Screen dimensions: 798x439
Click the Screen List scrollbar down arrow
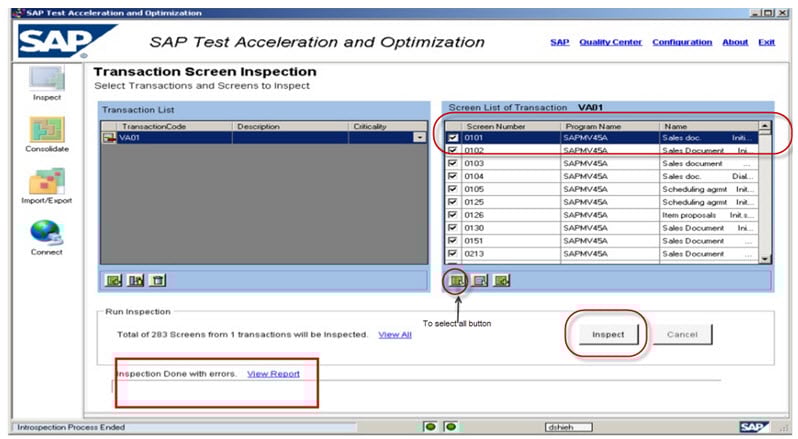coord(765,258)
